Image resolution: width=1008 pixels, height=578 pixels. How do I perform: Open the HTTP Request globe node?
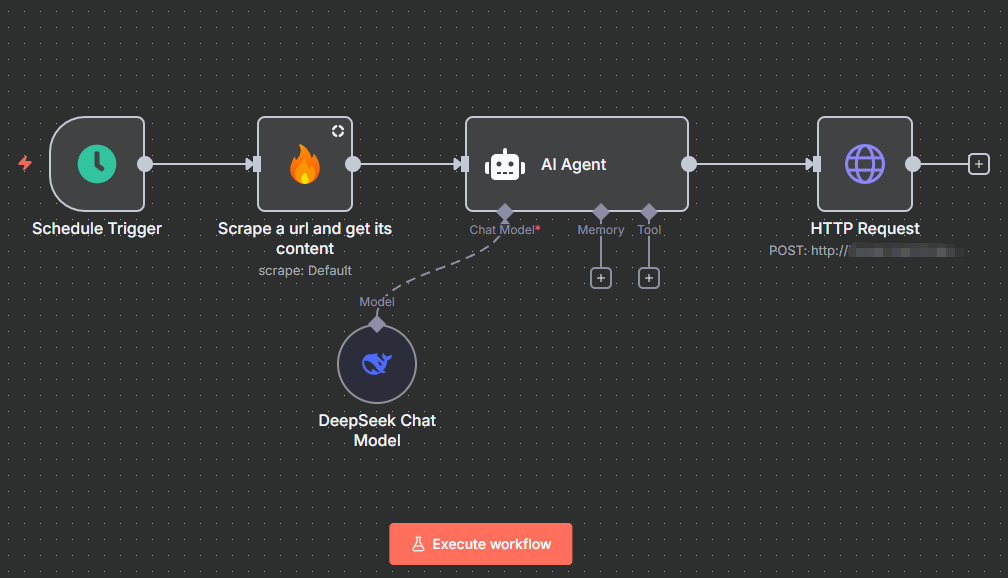click(x=864, y=164)
